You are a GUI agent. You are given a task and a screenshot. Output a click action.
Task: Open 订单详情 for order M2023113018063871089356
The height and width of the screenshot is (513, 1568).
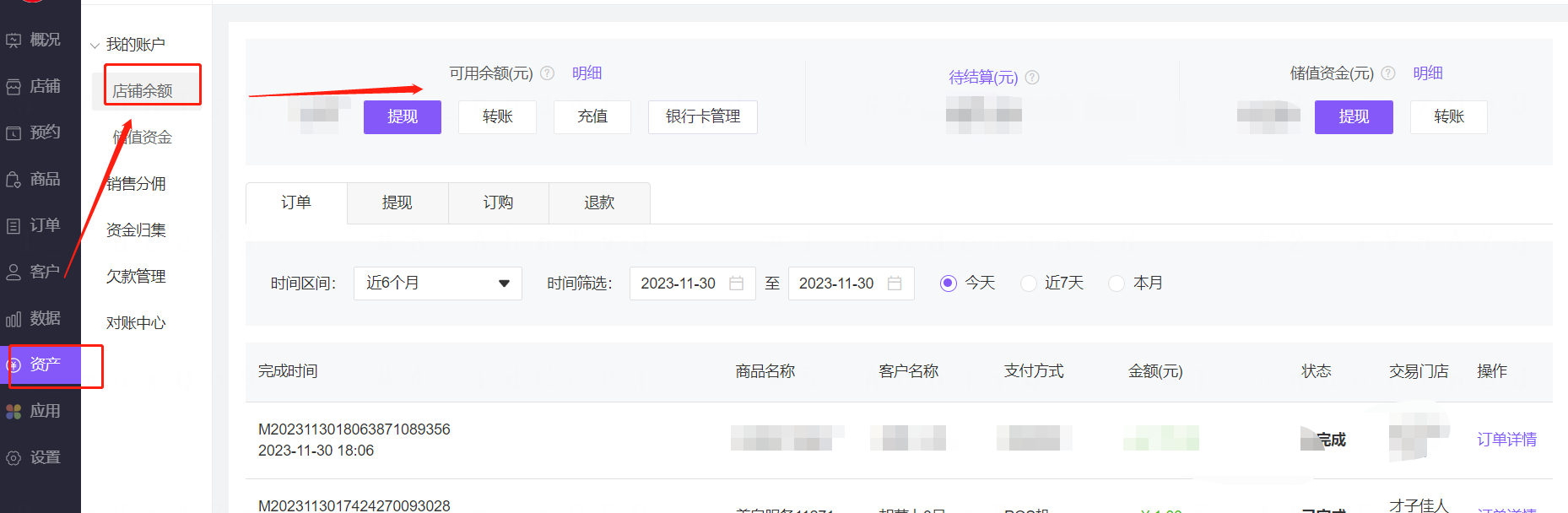1506,440
